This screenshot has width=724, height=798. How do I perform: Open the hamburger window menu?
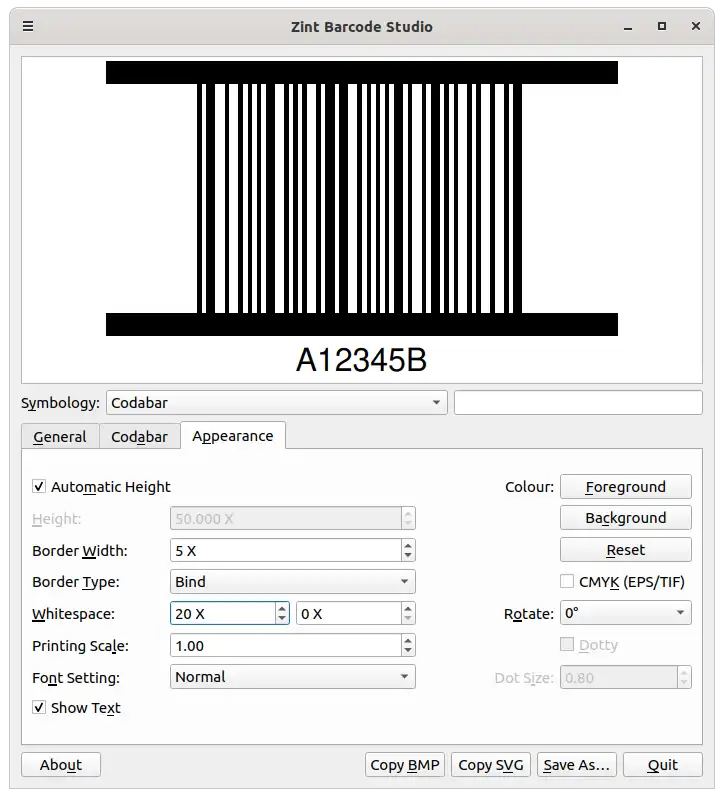(x=28, y=26)
